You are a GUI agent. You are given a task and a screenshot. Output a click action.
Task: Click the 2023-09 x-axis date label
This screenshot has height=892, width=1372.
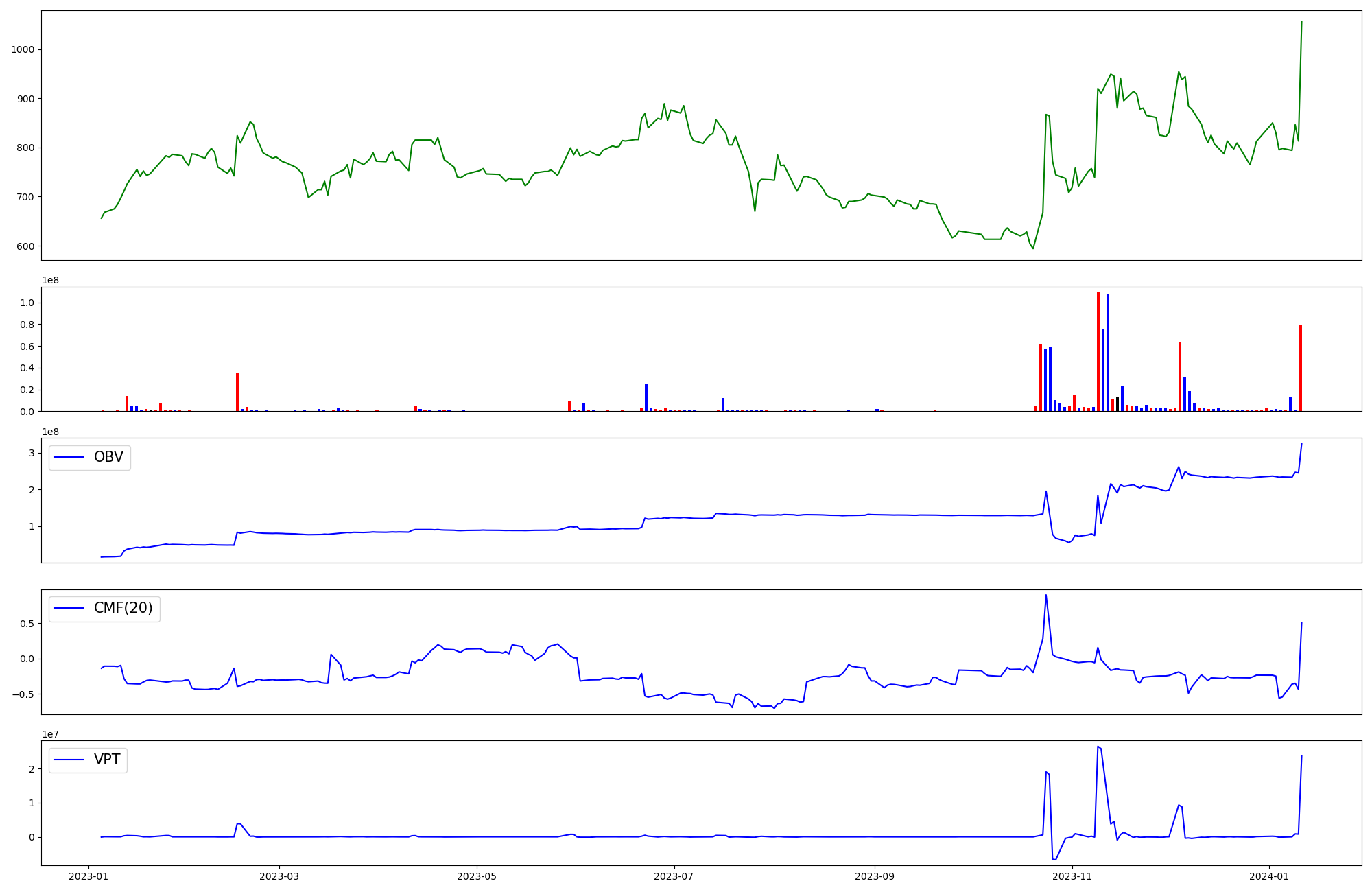(875, 876)
